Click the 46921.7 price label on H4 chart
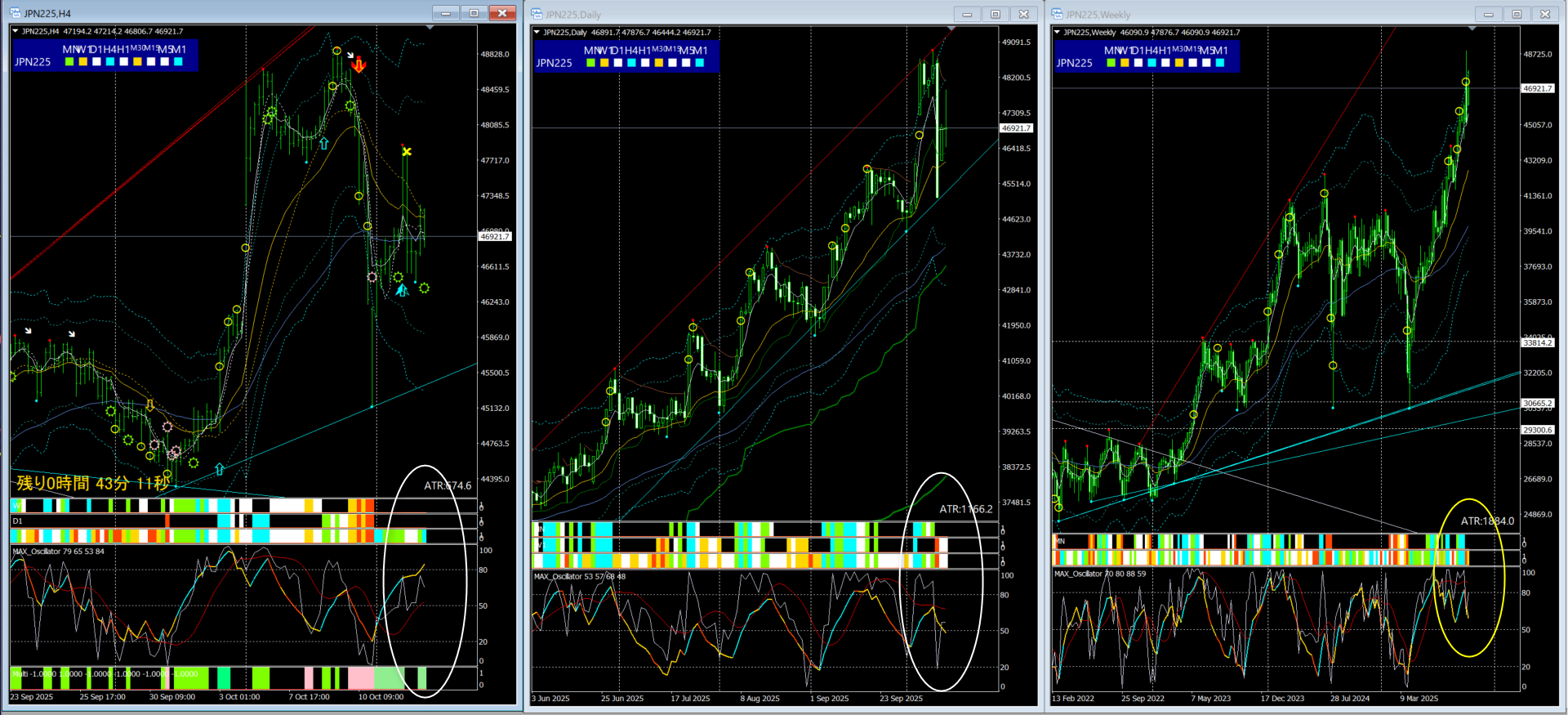The width and height of the screenshot is (1568, 715). coord(495,237)
